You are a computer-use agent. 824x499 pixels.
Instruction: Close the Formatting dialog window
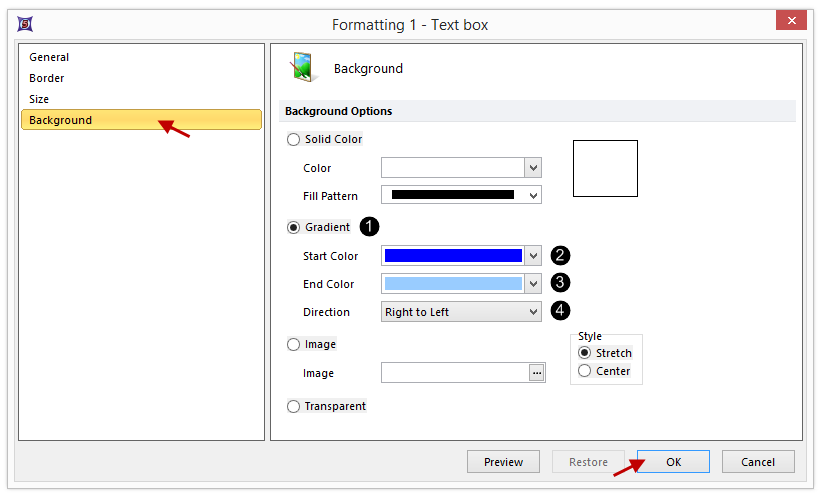(x=791, y=22)
